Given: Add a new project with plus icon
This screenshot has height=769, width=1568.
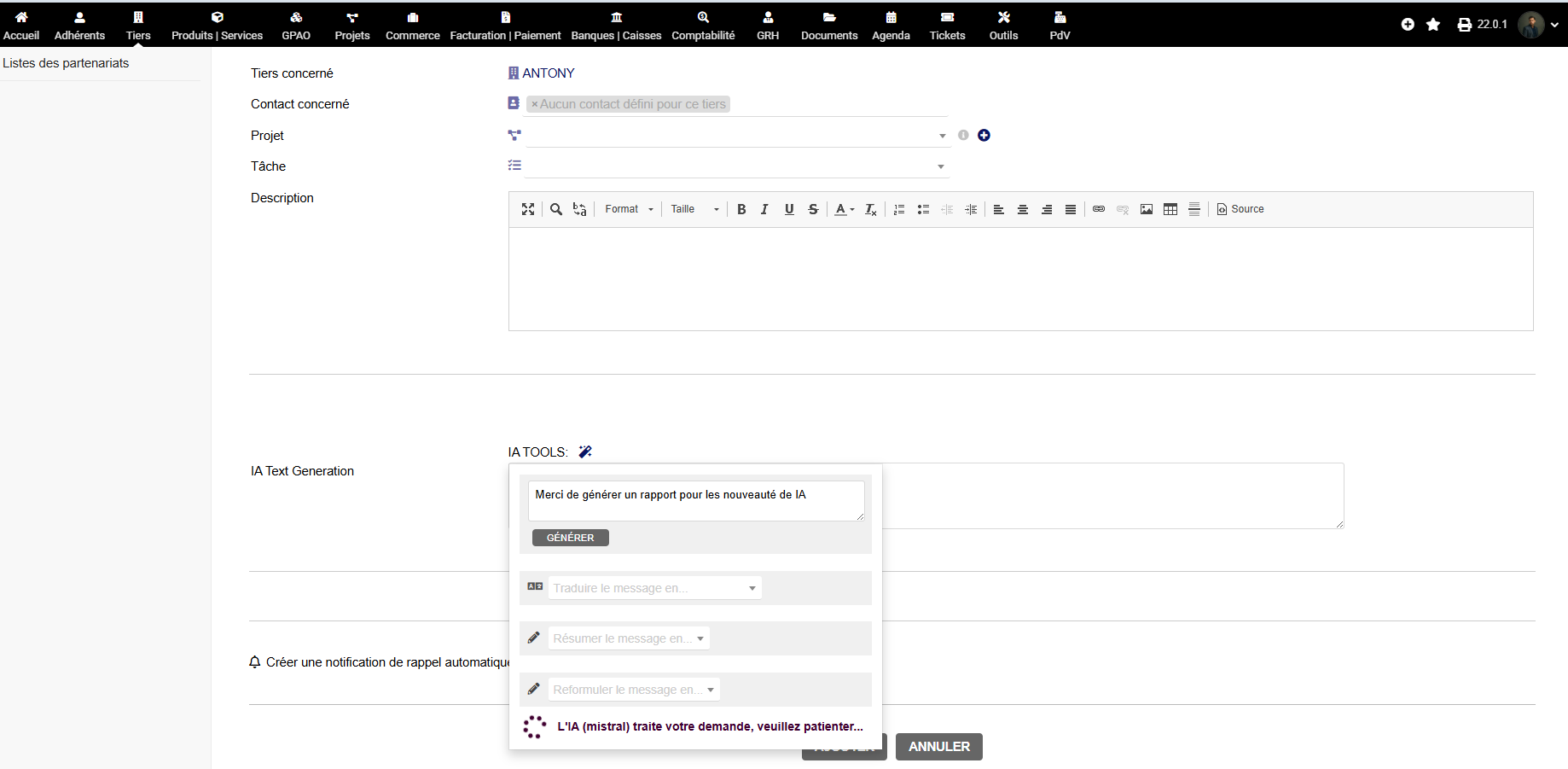Looking at the screenshot, I should 984,136.
